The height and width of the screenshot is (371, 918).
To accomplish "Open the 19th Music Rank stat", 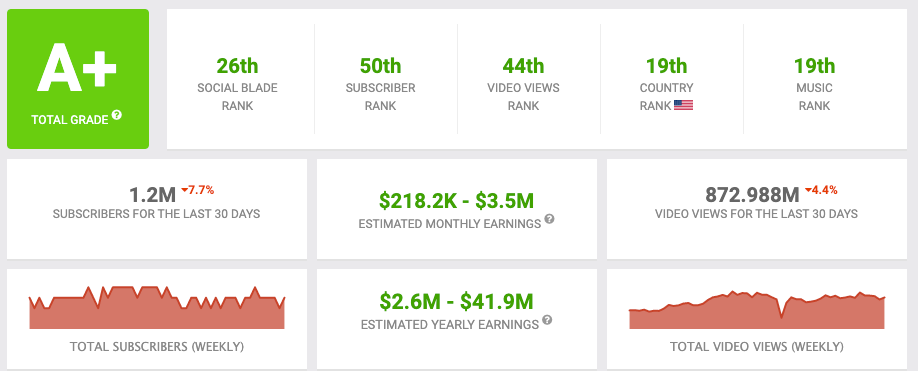I will pyautogui.click(x=814, y=83).
